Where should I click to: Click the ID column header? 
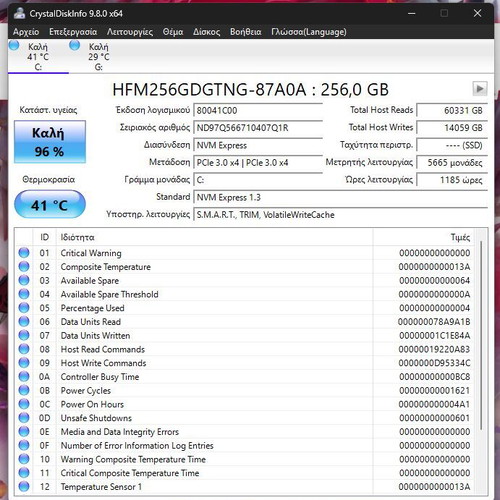[44, 237]
